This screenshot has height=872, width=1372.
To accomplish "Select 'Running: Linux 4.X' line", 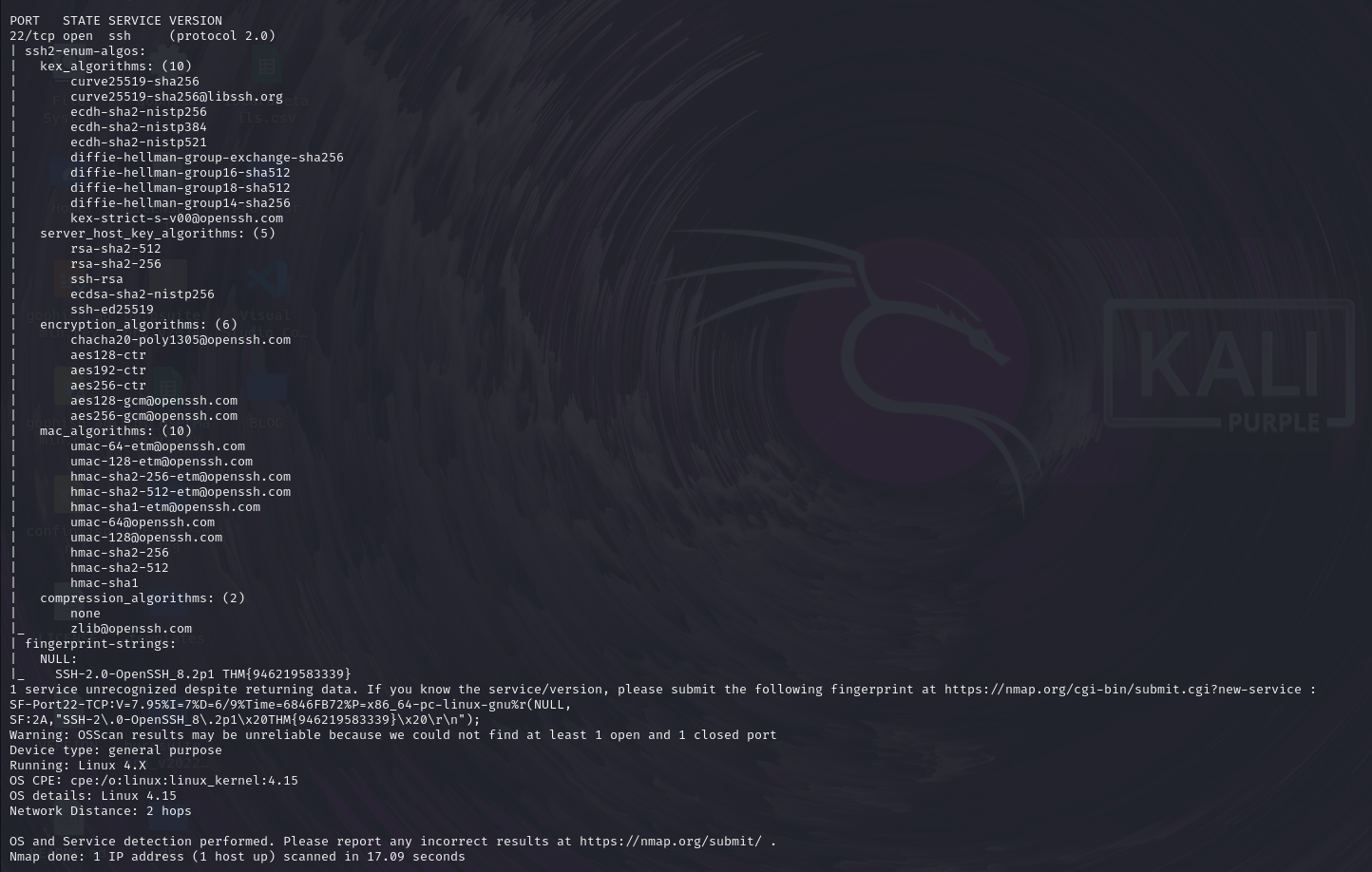I will pos(78,766).
